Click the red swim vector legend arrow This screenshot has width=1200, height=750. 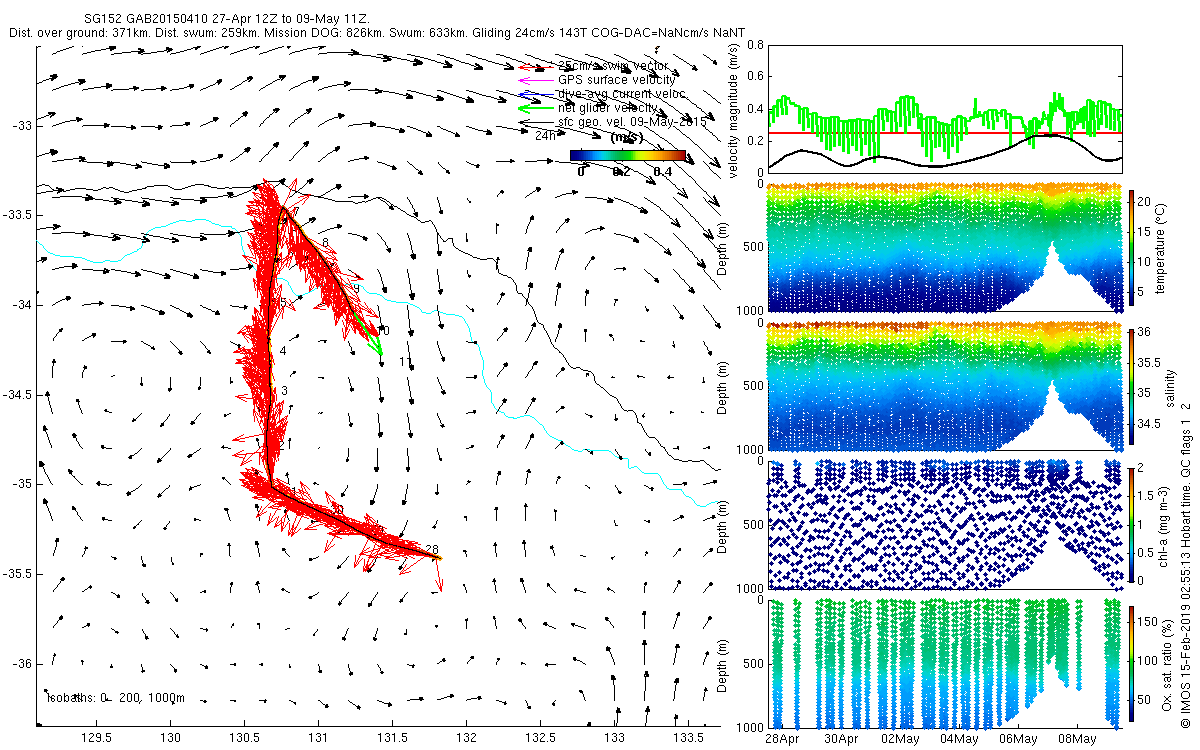tap(536, 66)
